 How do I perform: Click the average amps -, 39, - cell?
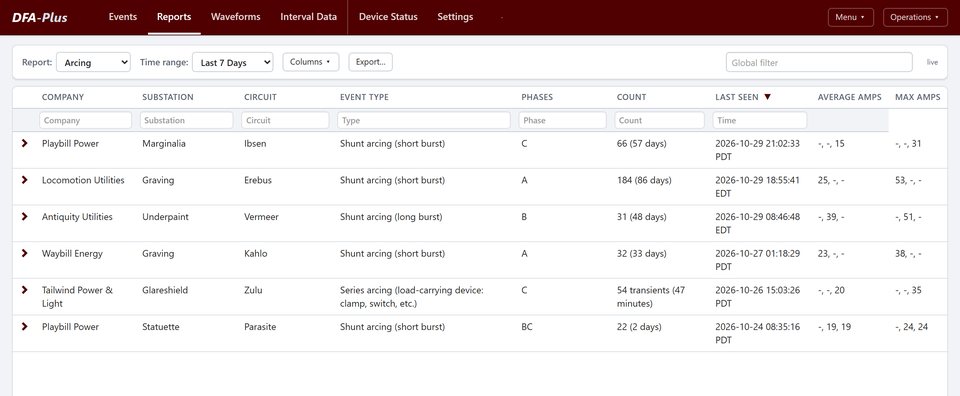[x=831, y=217]
